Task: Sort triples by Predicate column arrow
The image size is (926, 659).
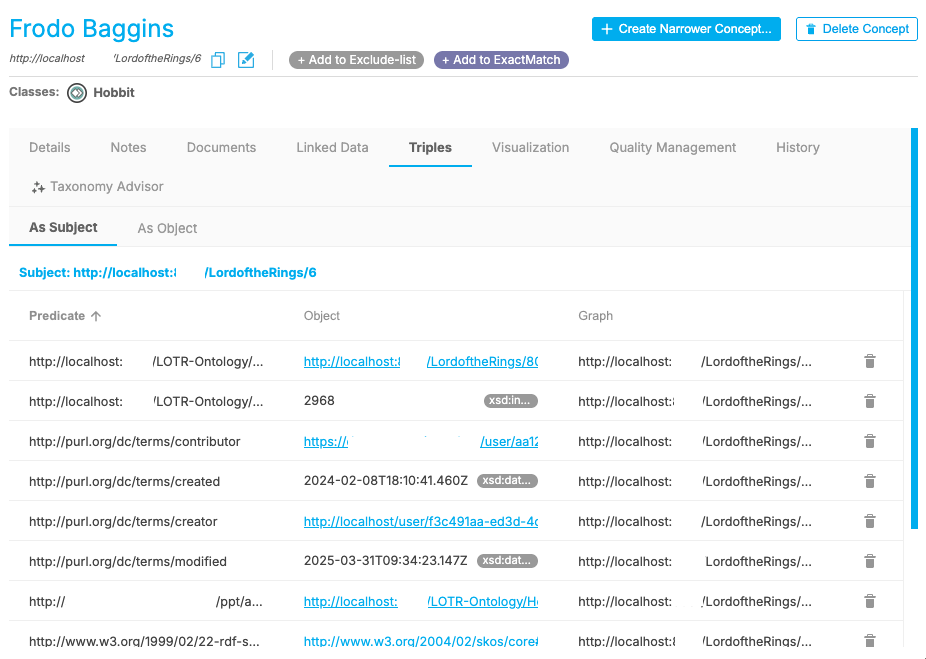Action: click(96, 316)
